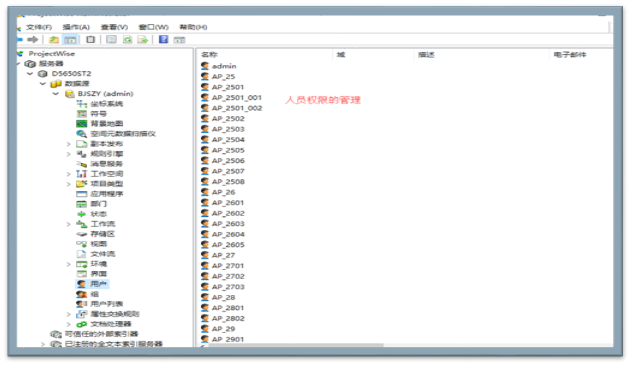Click the Up one level folder icon
Screen dimensions: 631x366
pos(54,39)
